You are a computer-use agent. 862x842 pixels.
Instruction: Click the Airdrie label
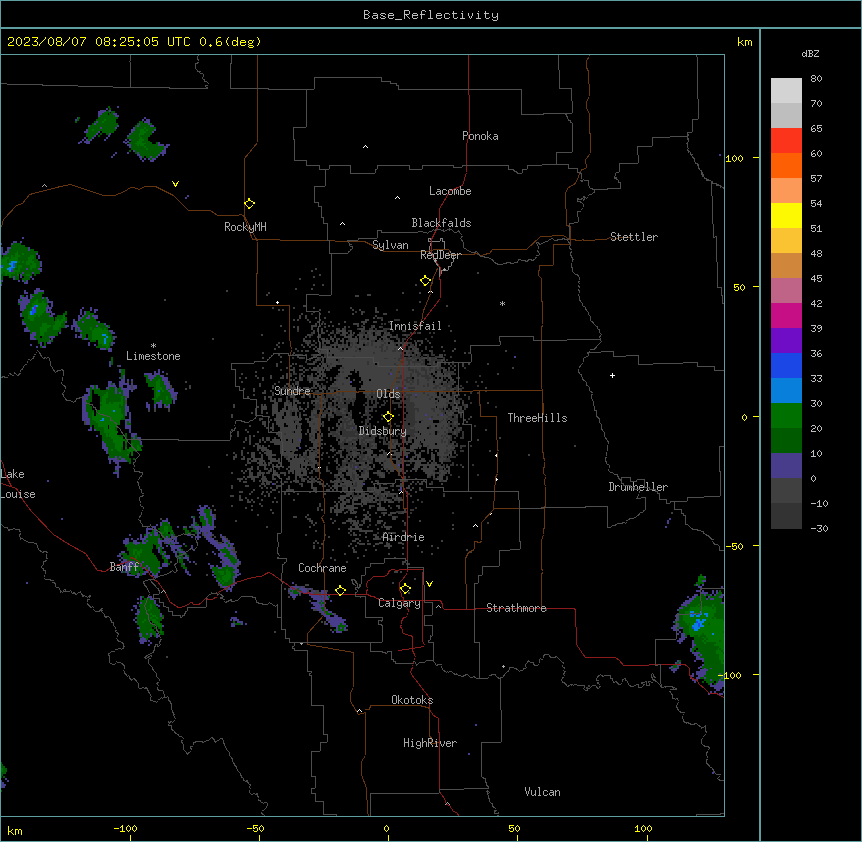tap(403, 537)
